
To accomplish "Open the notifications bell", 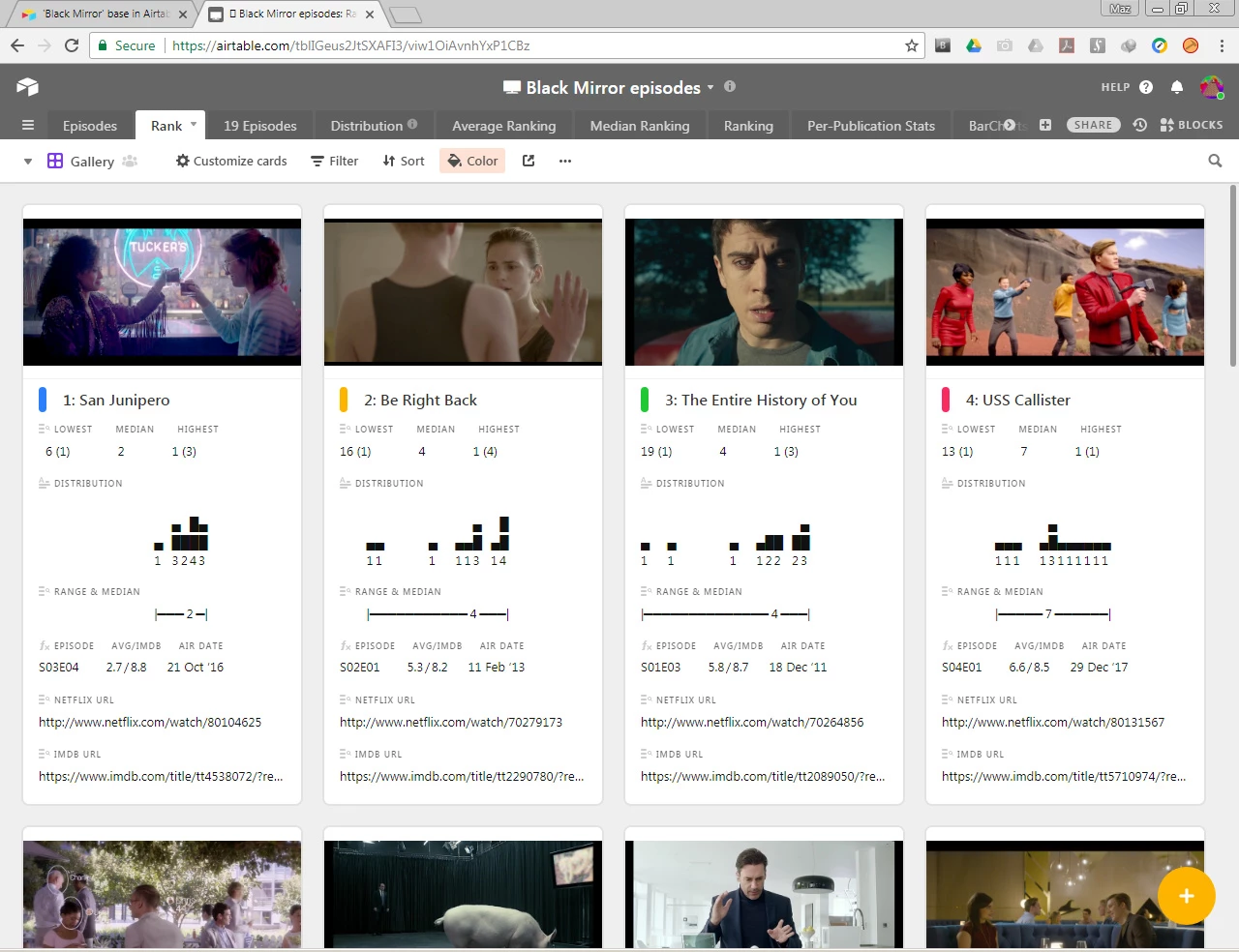I will [x=1177, y=87].
